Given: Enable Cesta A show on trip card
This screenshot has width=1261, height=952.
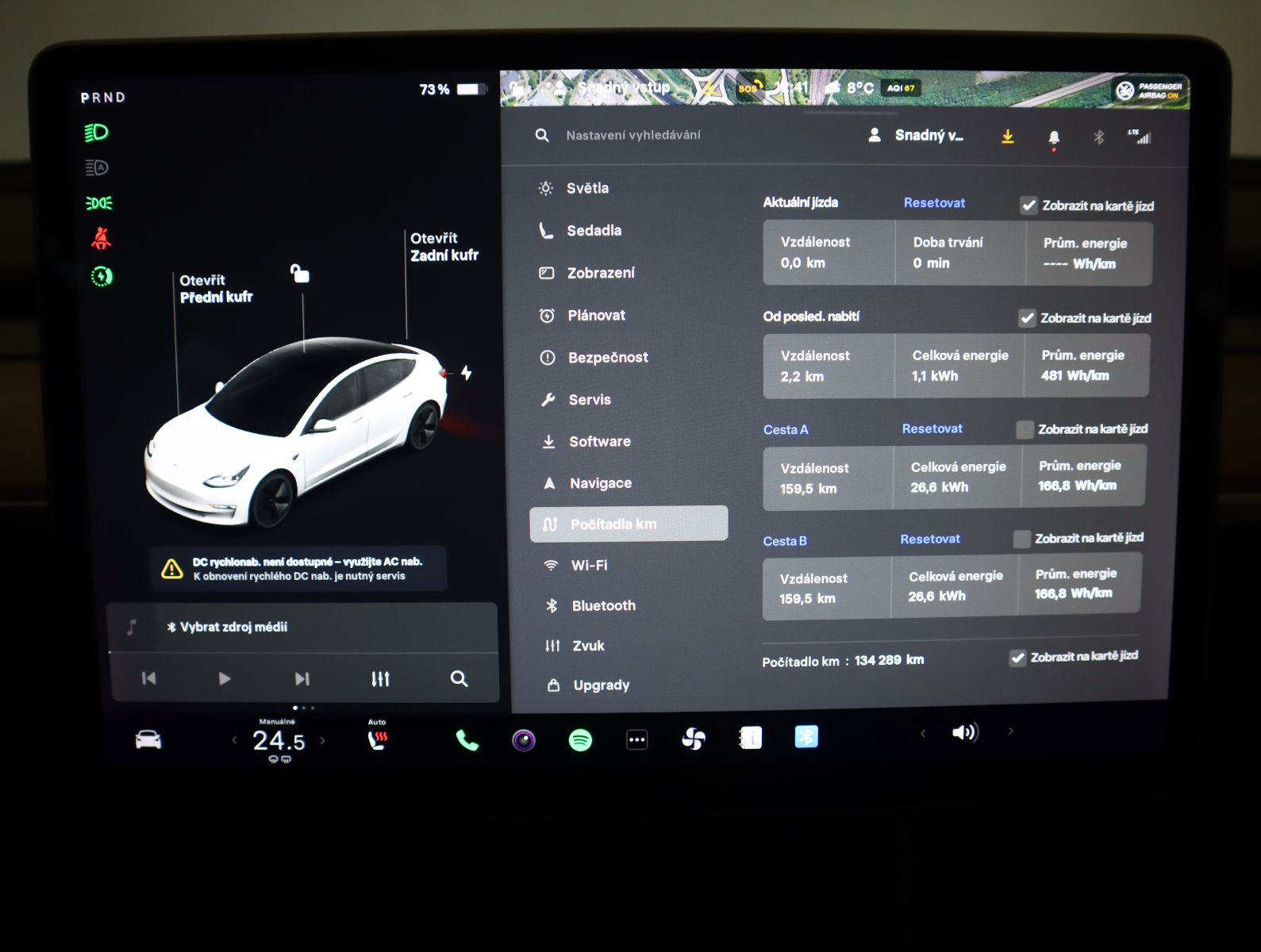Looking at the screenshot, I should 1025,429.
